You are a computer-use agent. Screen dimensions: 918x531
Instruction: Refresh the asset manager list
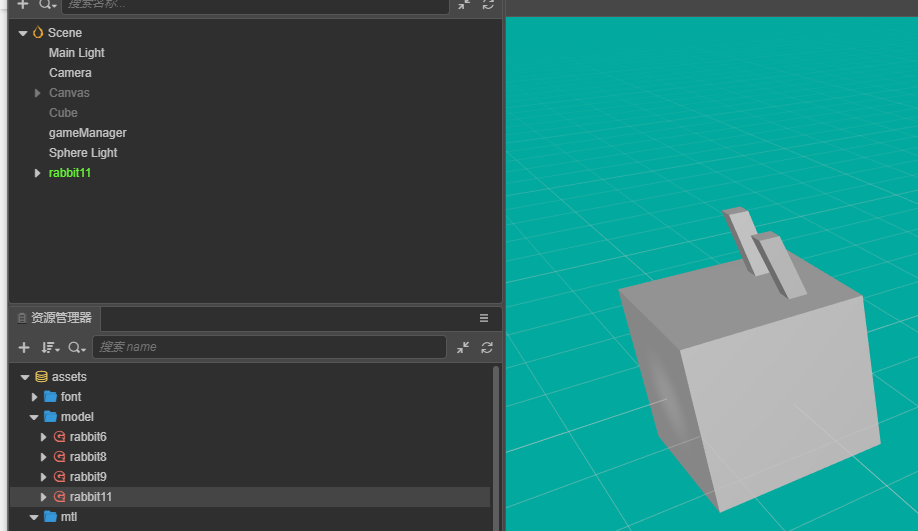tap(487, 348)
